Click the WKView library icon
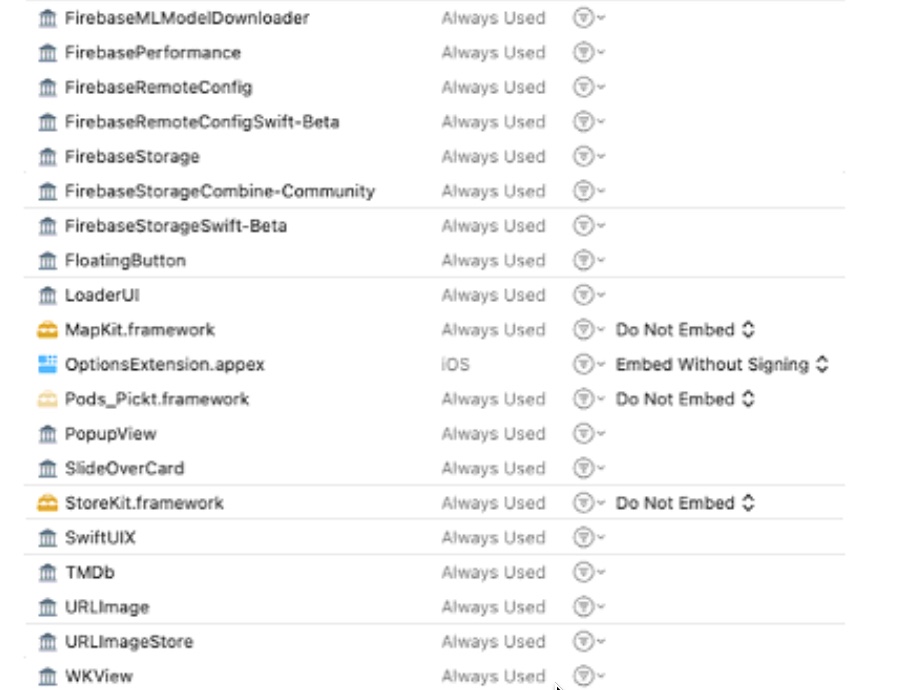The image size is (910, 690). (47, 677)
